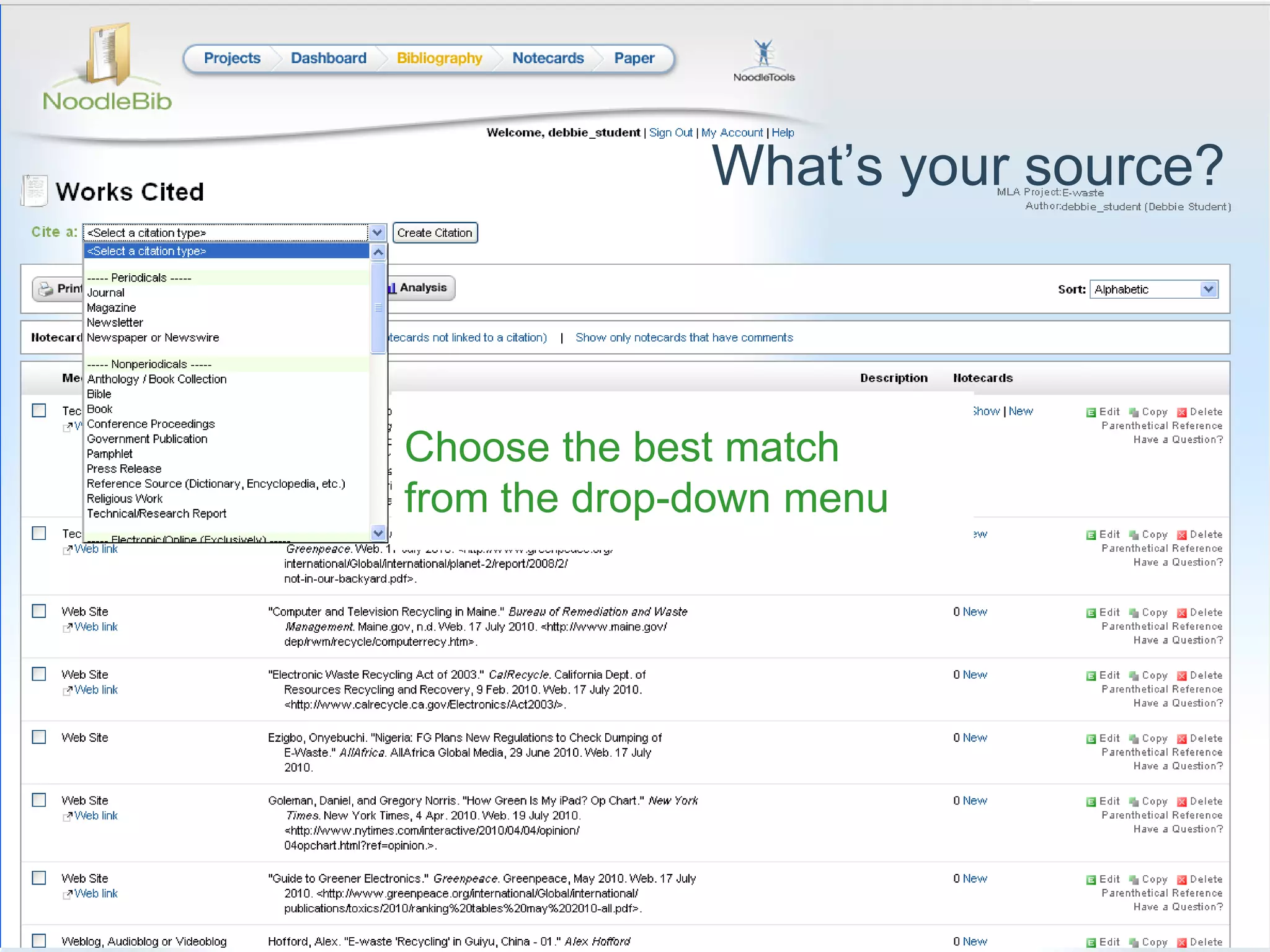
Task: Click Delete icon for CalRecycle citation
Action: pos(1182,676)
